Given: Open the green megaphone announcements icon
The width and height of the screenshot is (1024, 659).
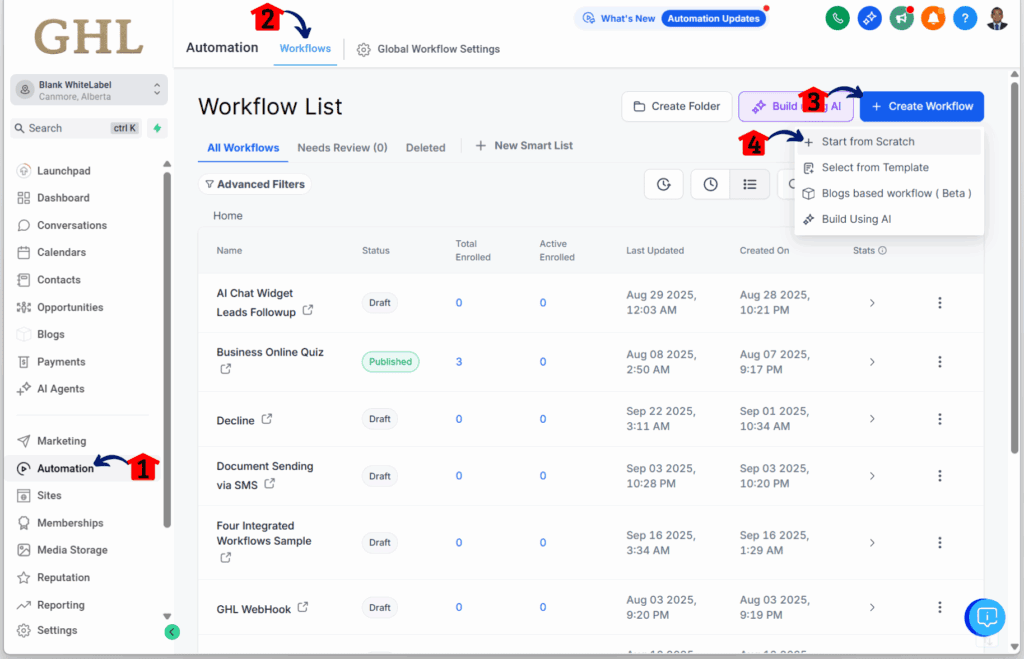Looking at the screenshot, I should tap(901, 18).
